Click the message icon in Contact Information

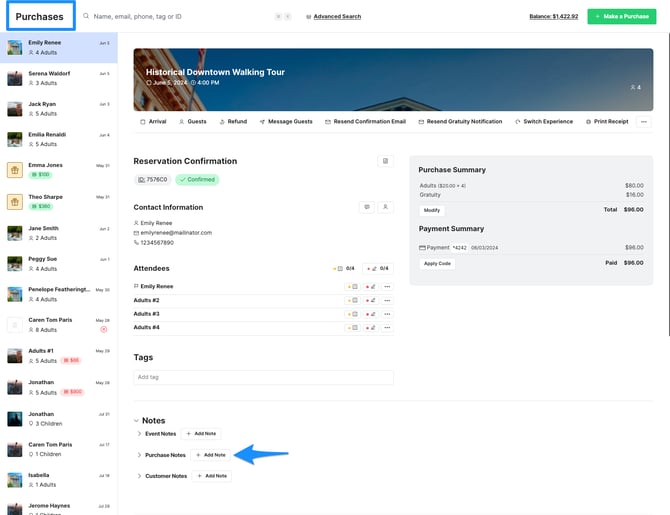(367, 207)
